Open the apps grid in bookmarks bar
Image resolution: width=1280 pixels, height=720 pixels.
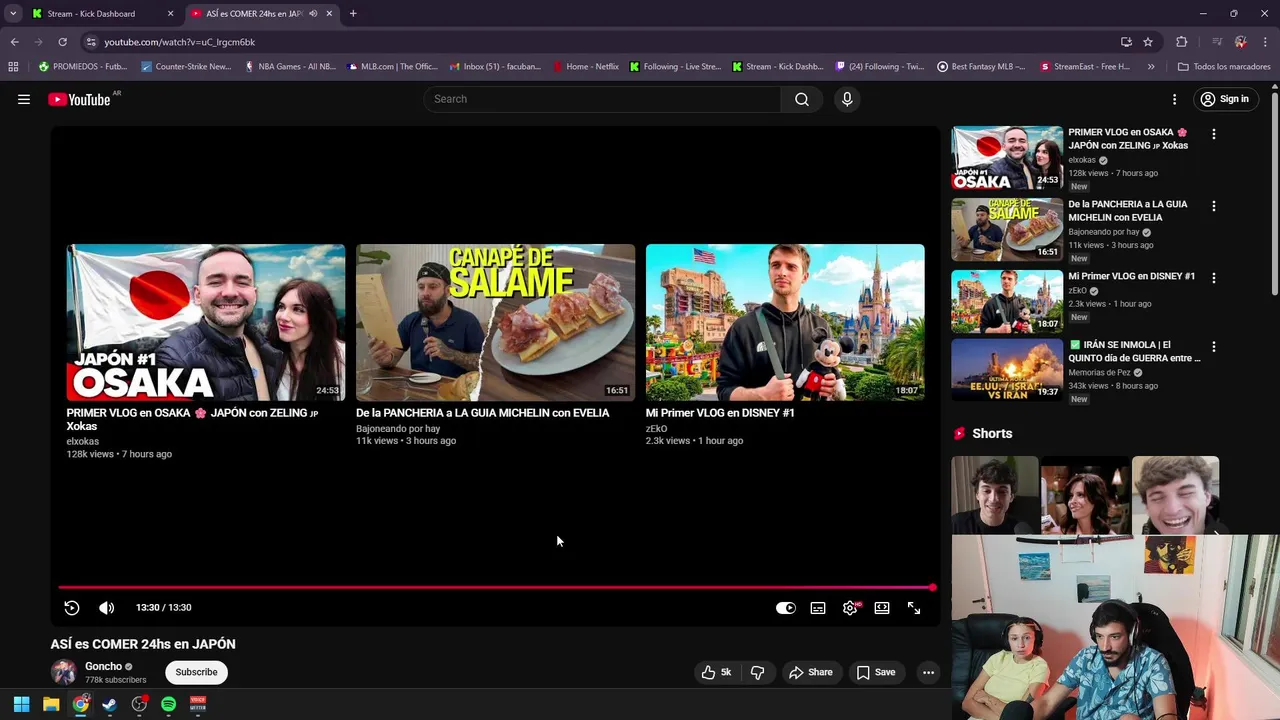(13, 67)
